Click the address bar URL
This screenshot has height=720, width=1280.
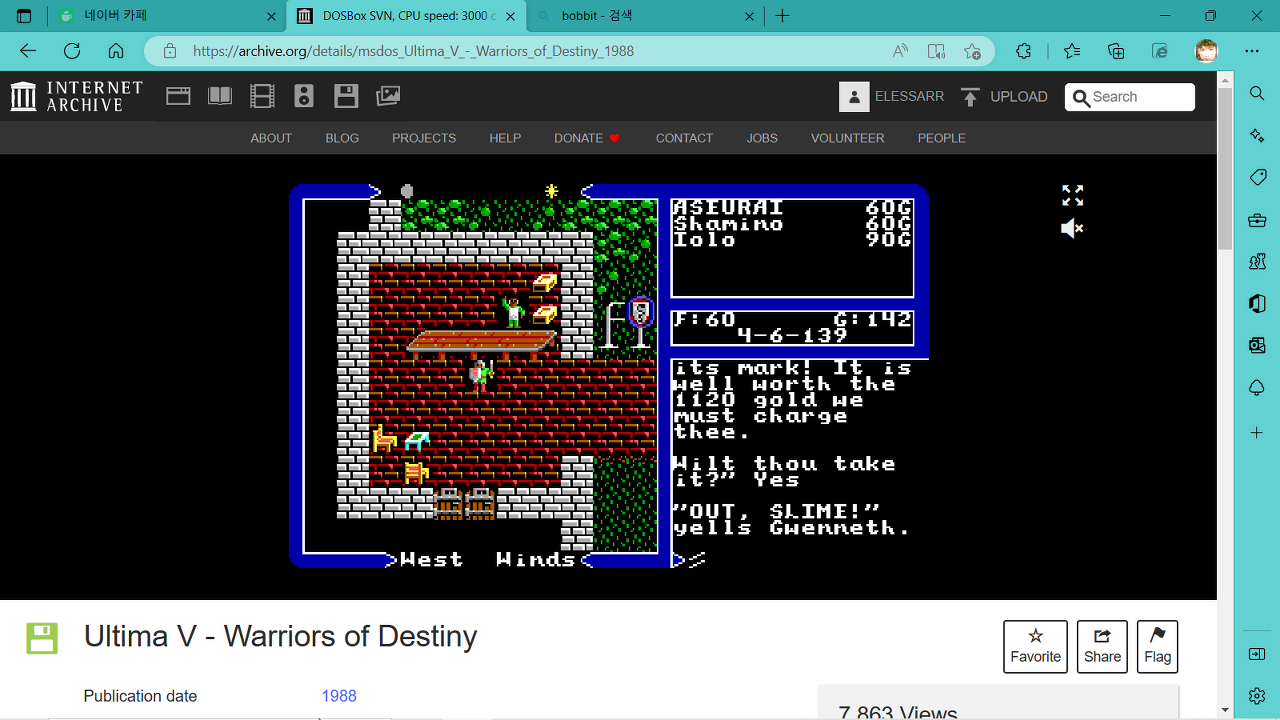pos(413,51)
